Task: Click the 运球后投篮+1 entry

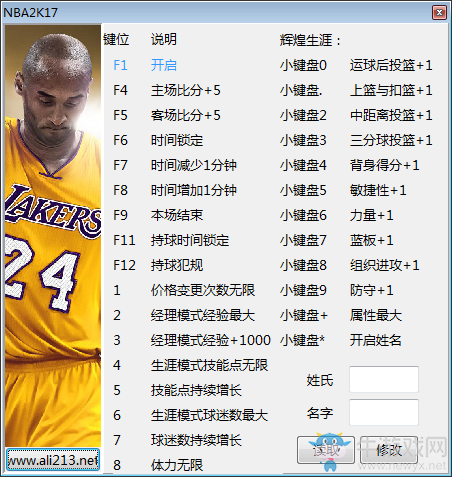Action: (x=391, y=65)
